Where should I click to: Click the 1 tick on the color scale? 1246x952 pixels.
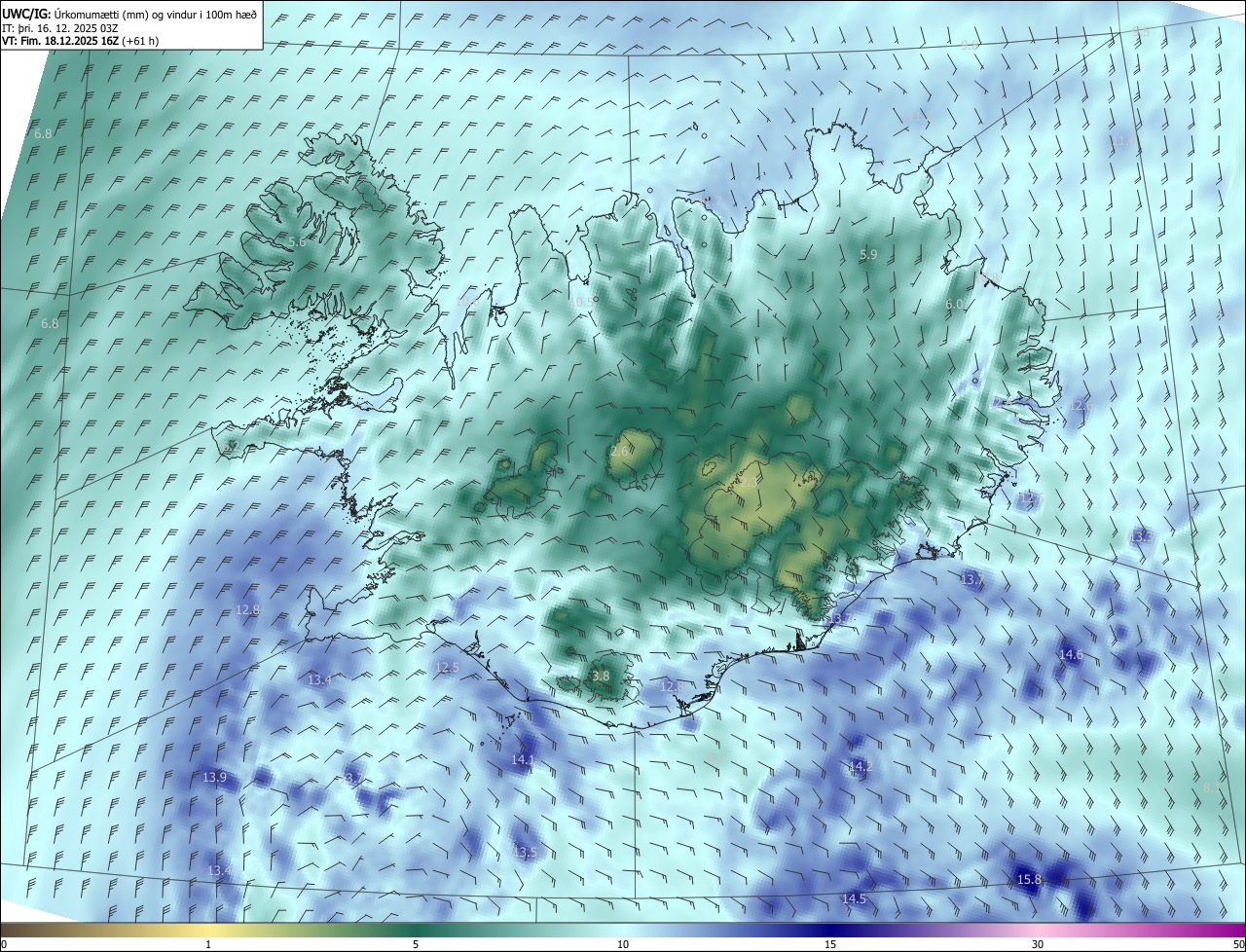pyautogui.click(x=208, y=944)
